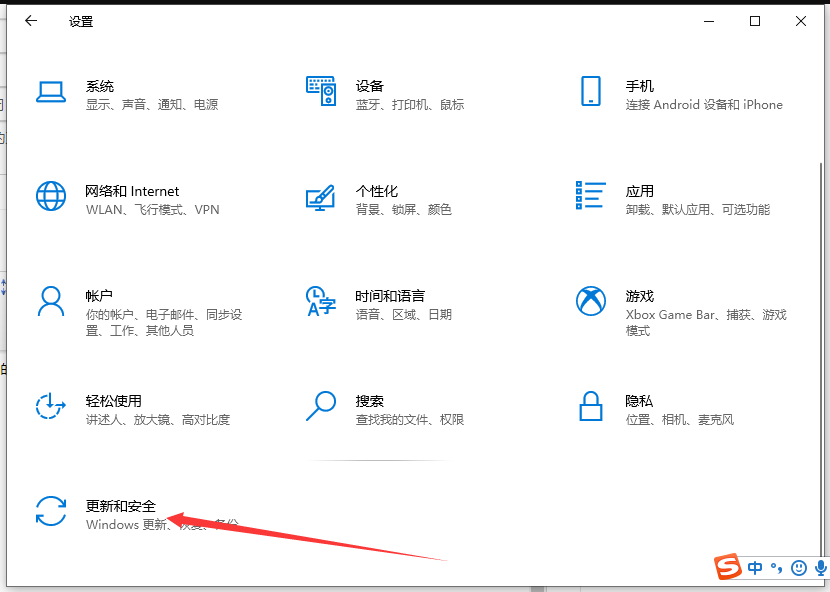
Task: Click the 时间和语言 category title
Action: click(390, 296)
